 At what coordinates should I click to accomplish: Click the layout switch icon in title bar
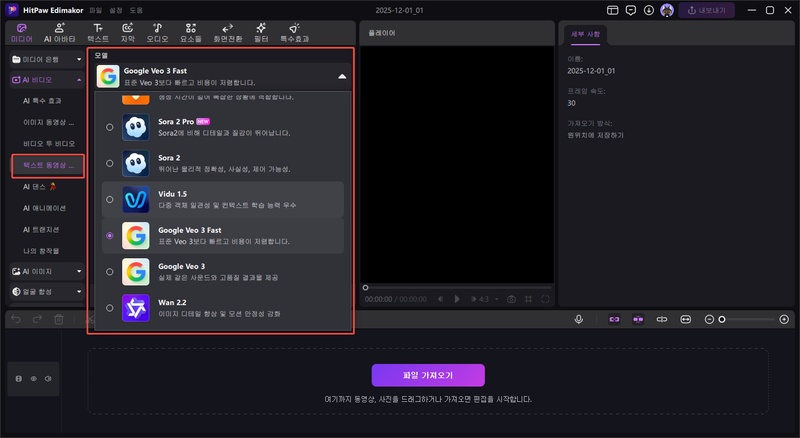(613, 10)
